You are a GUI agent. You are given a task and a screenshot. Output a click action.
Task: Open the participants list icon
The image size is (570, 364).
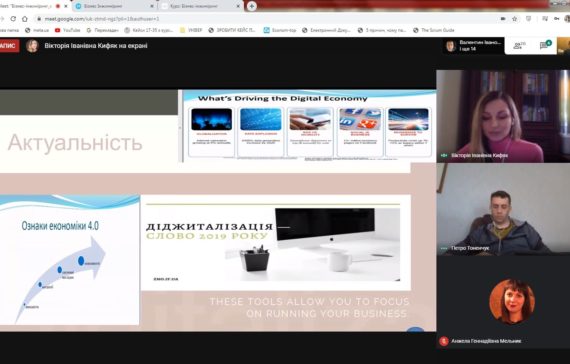519,46
